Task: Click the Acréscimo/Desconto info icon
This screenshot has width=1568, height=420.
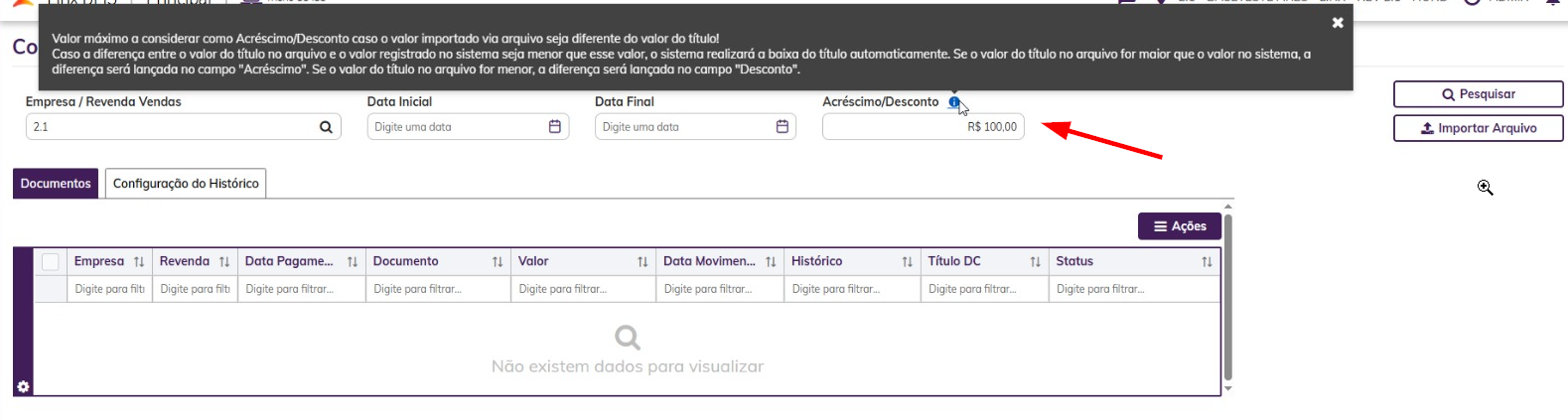Action: [953, 102]
